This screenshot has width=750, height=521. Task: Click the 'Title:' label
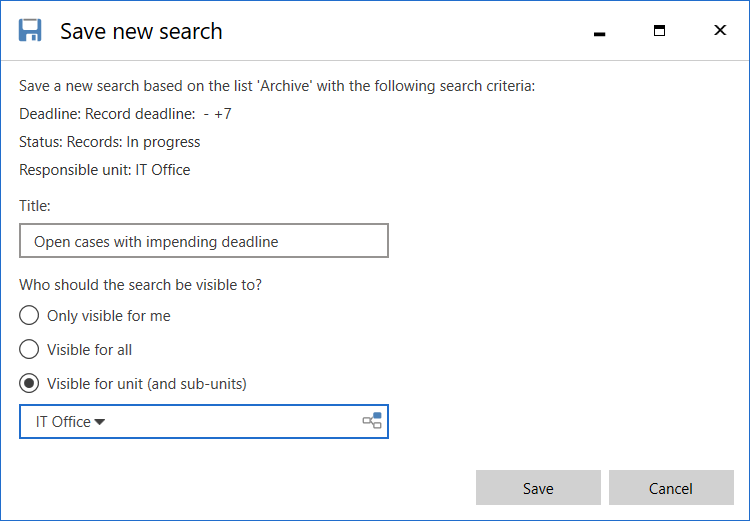(35, 206)
